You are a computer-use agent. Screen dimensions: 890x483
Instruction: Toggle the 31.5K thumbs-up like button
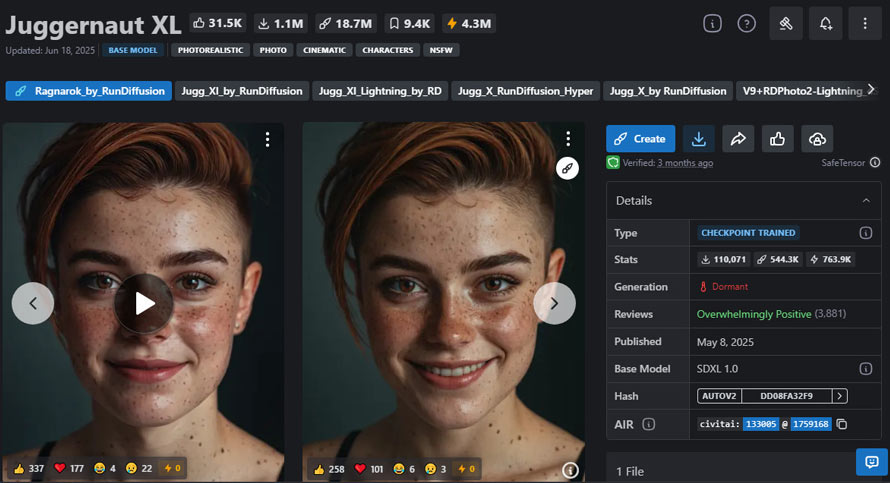(x=219, y=23)
